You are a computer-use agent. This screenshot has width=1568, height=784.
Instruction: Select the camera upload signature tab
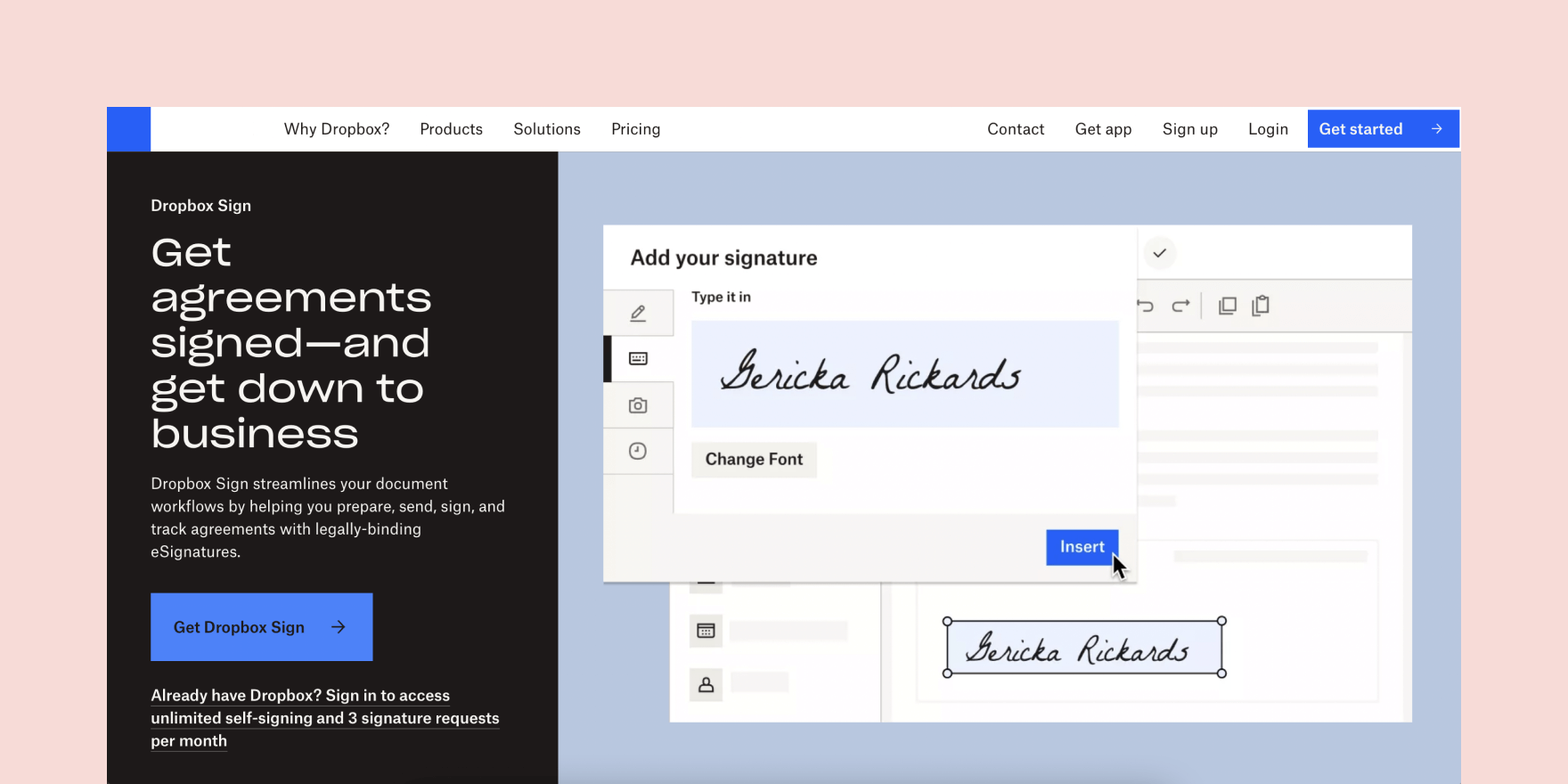[638, 405]
